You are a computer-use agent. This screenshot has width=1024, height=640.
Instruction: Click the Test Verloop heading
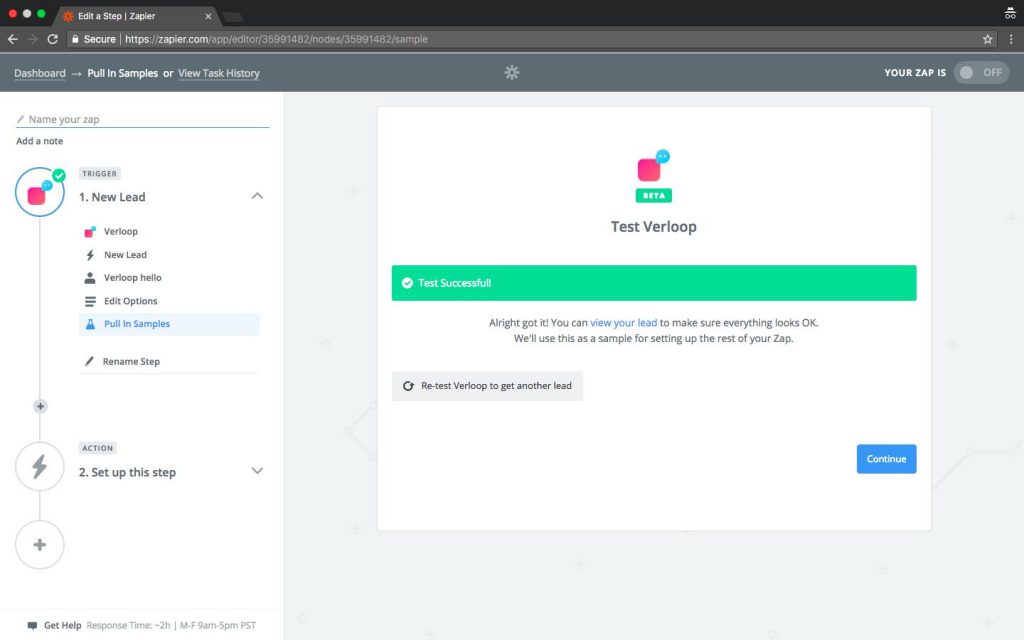(x=654, y=227)
